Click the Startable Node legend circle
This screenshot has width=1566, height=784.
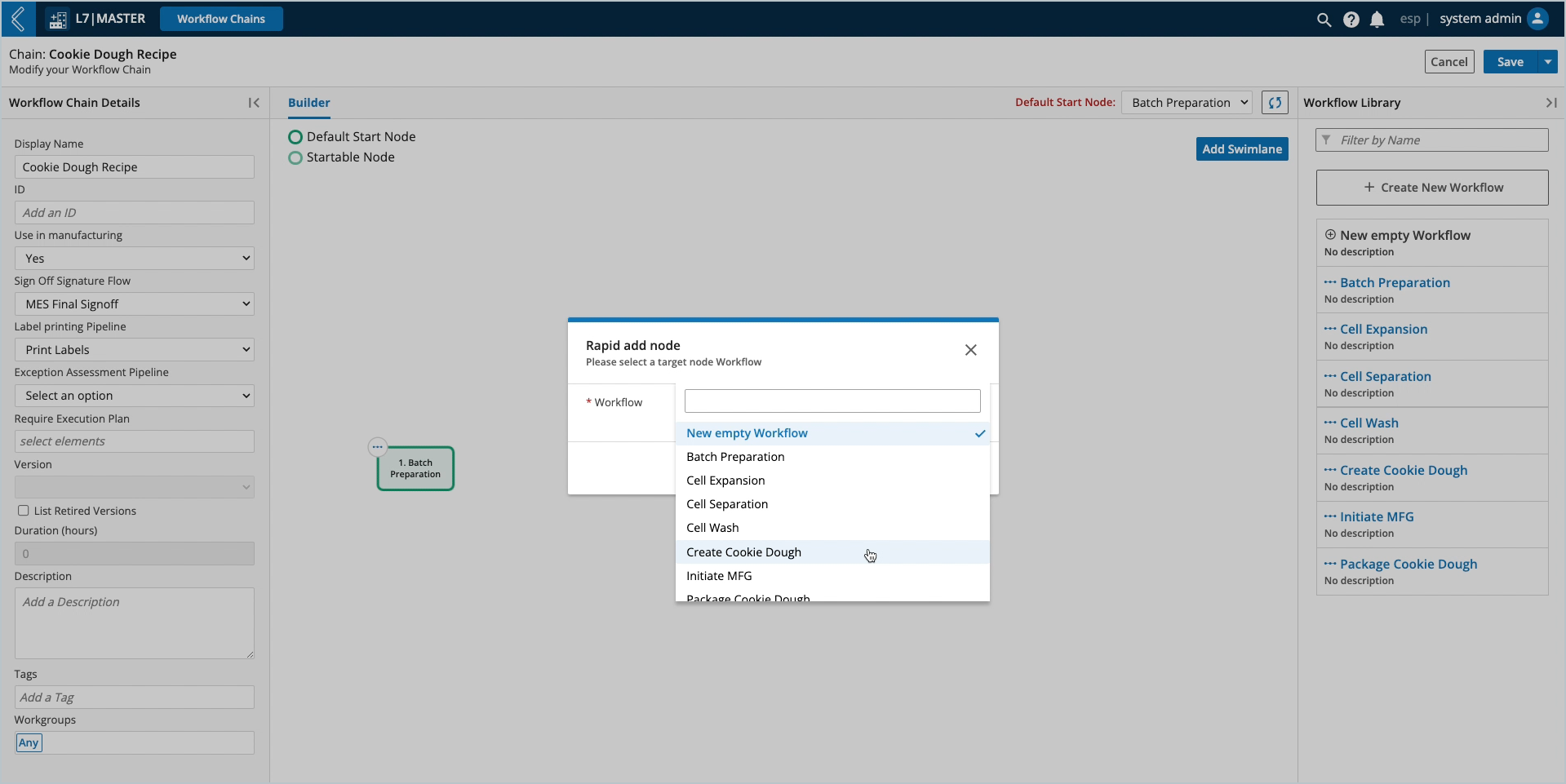(x=295, y=157)
